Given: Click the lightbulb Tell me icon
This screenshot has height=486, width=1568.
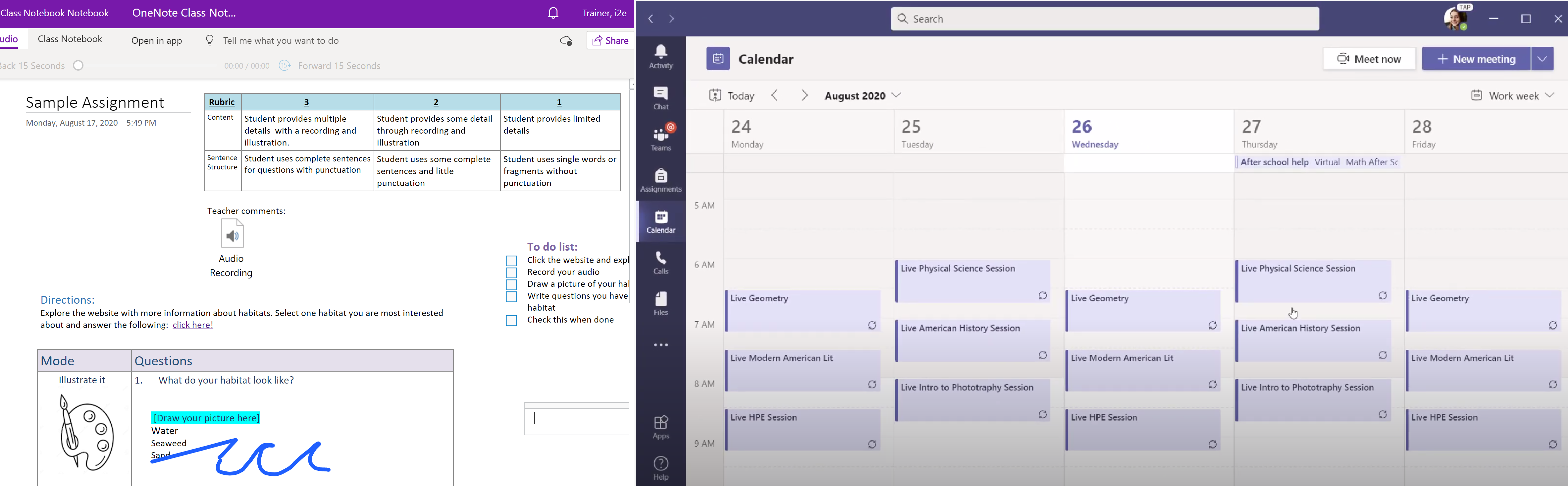Looking at the screenshot, I should tap(209, 40).
